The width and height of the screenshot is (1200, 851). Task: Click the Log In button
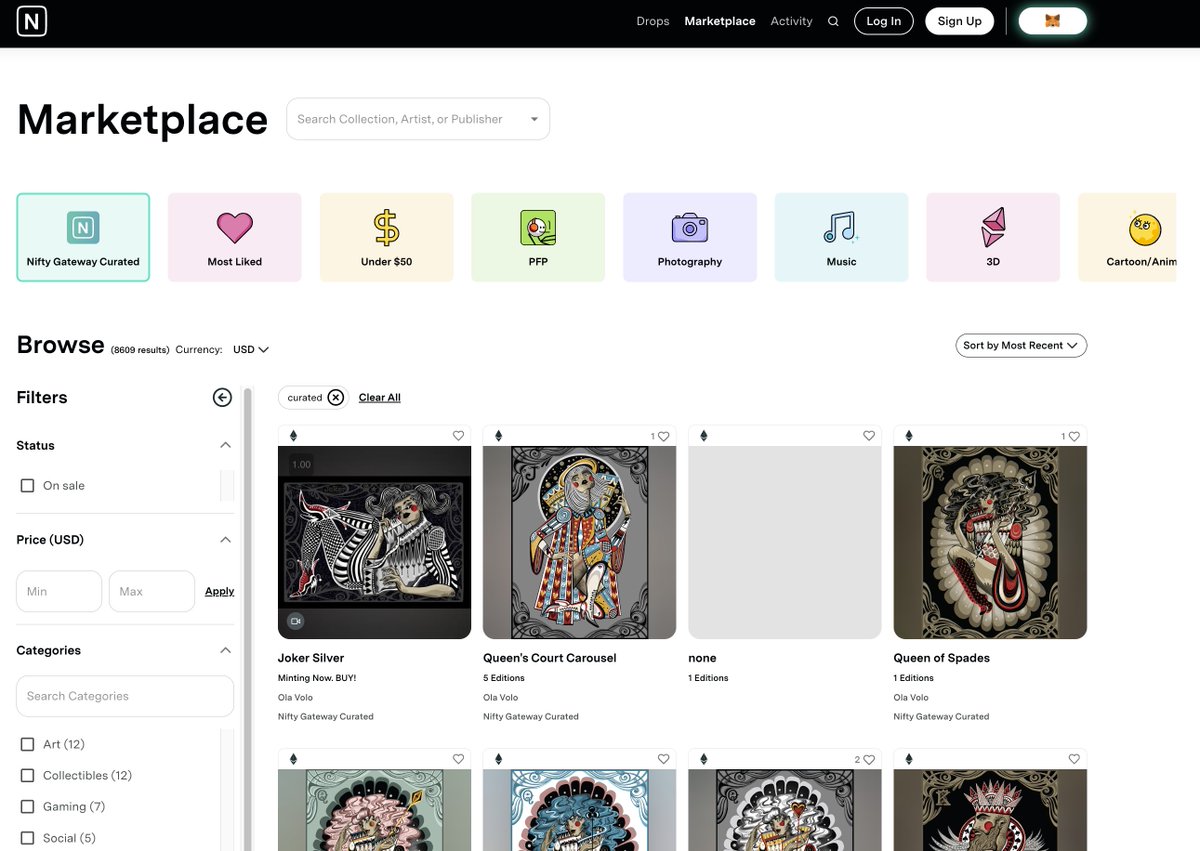(883, 21)
